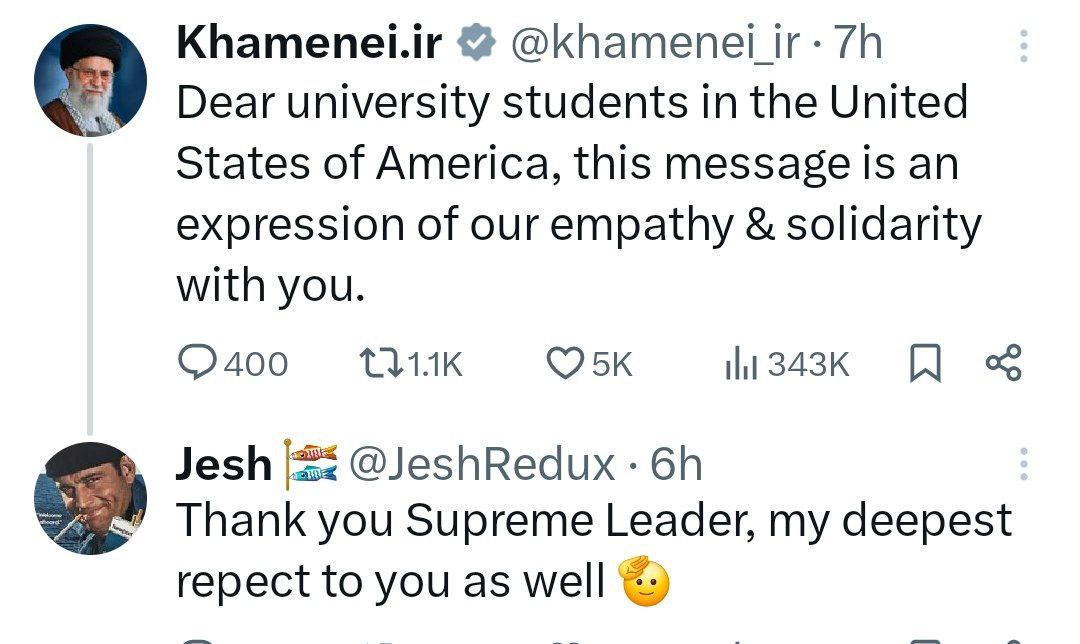1080x644 pixels.
Task: Open more options on Khamenei.ir tweet
Action: (1023, 45)
